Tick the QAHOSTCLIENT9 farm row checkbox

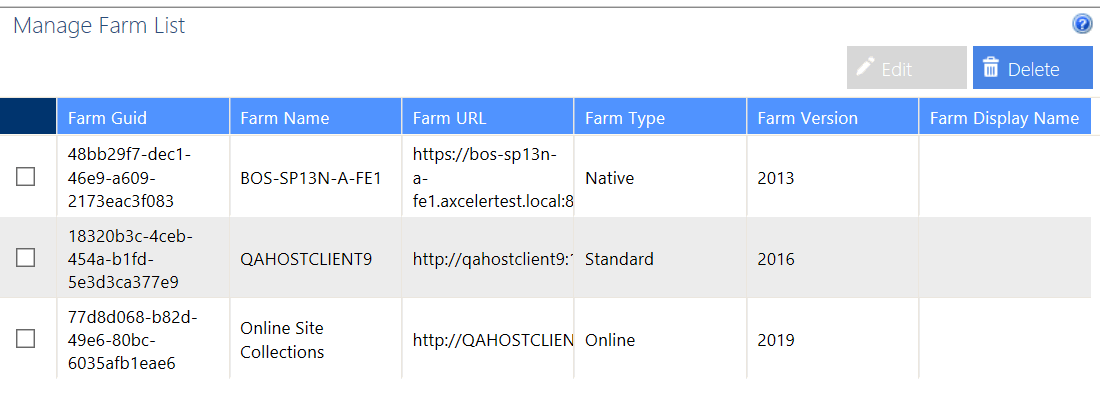25,258
